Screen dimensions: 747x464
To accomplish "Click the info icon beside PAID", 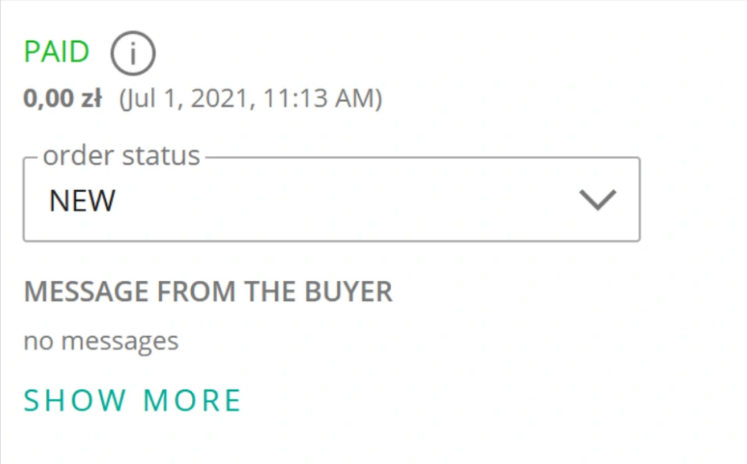I will pyautogui.click(x=132, y=54).
